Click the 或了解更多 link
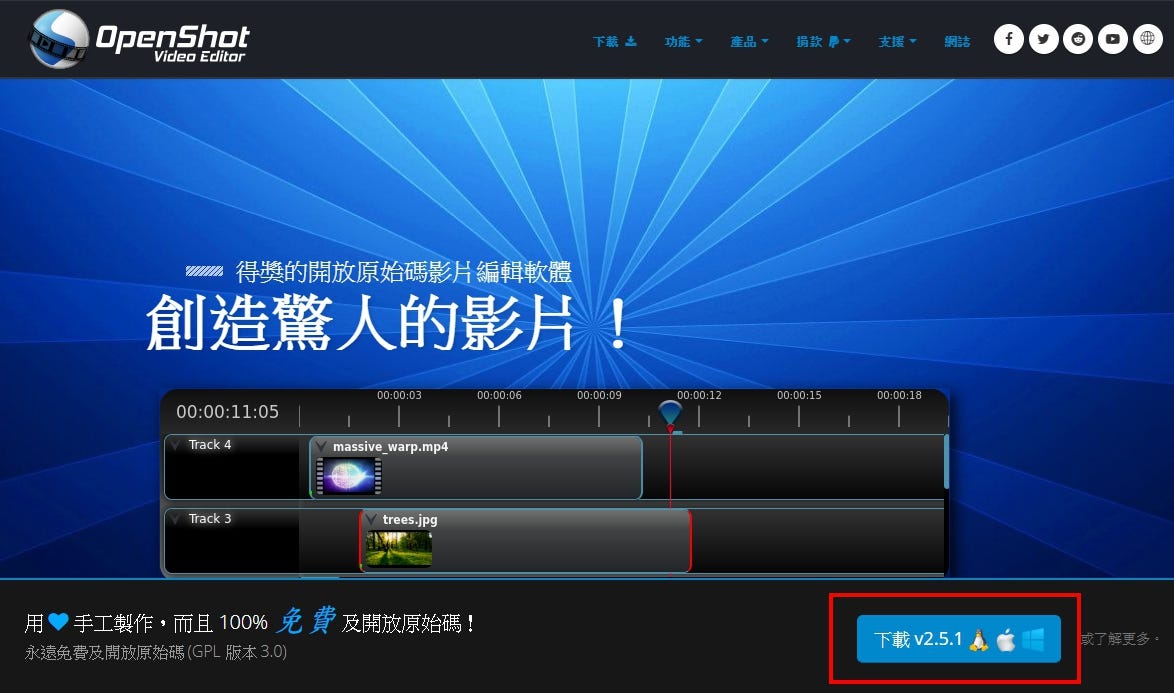 pos(1119,639)
